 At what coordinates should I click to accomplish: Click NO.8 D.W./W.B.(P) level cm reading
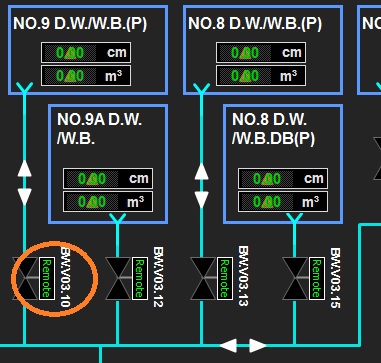click(245, 53)
